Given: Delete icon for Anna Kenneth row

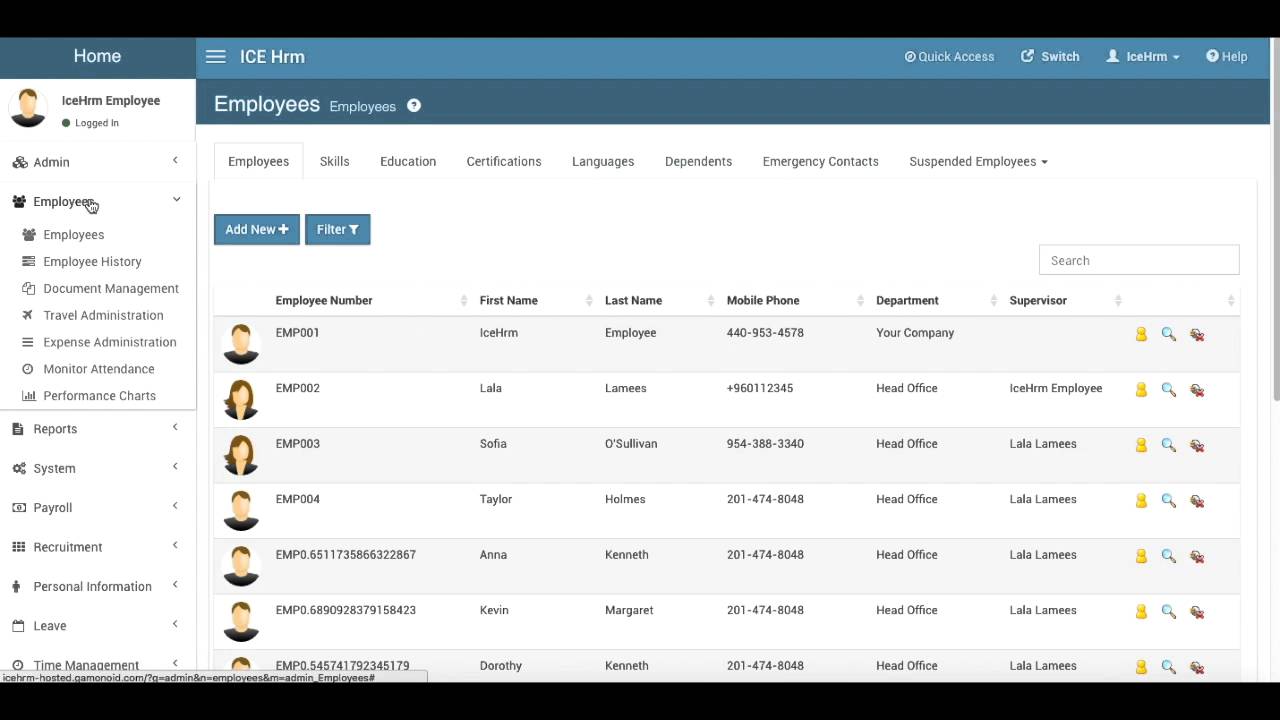Looking at the screenshot, I should [x=1197, y=556].
